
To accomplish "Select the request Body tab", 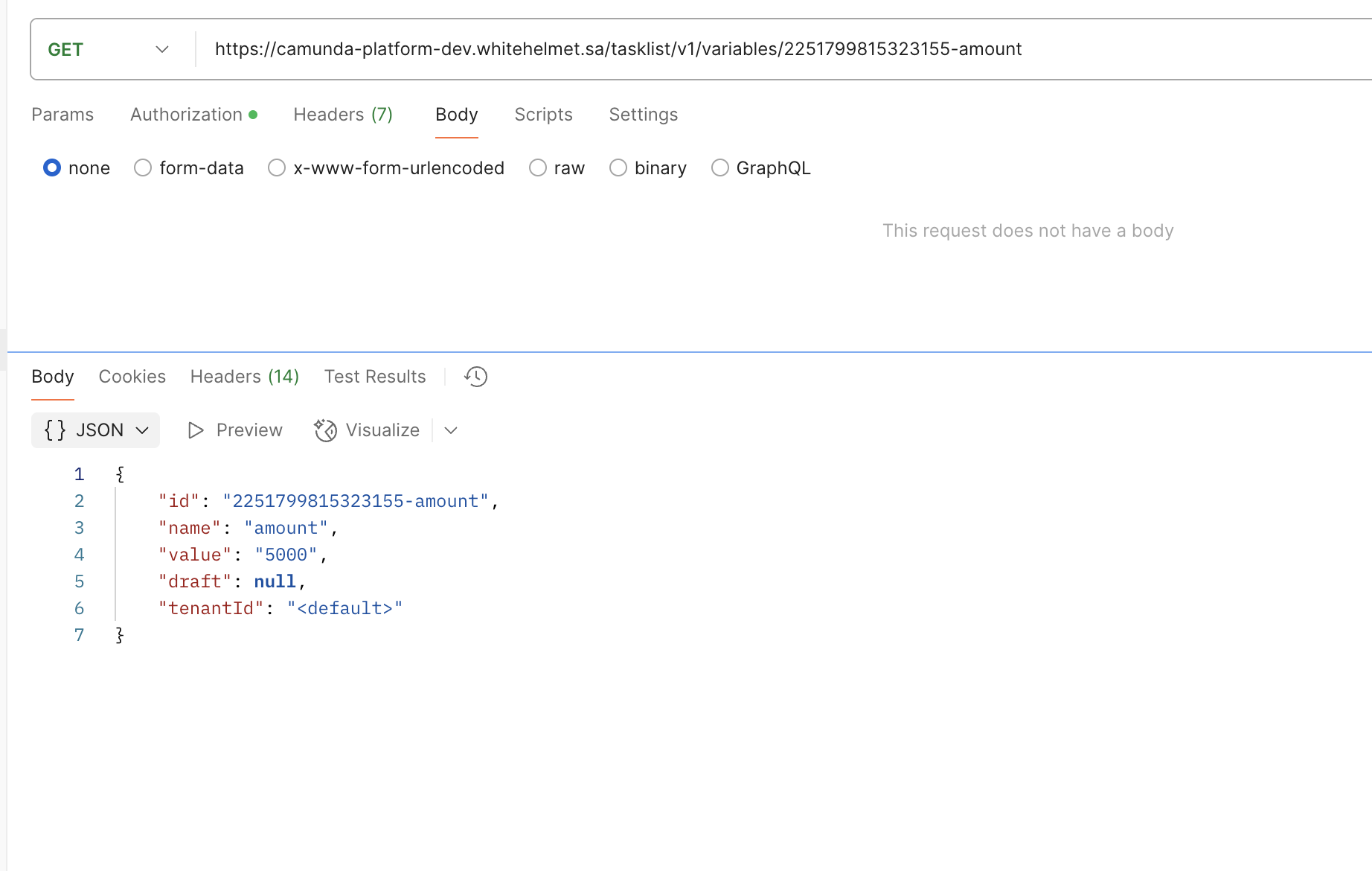I will pos(456,115).
